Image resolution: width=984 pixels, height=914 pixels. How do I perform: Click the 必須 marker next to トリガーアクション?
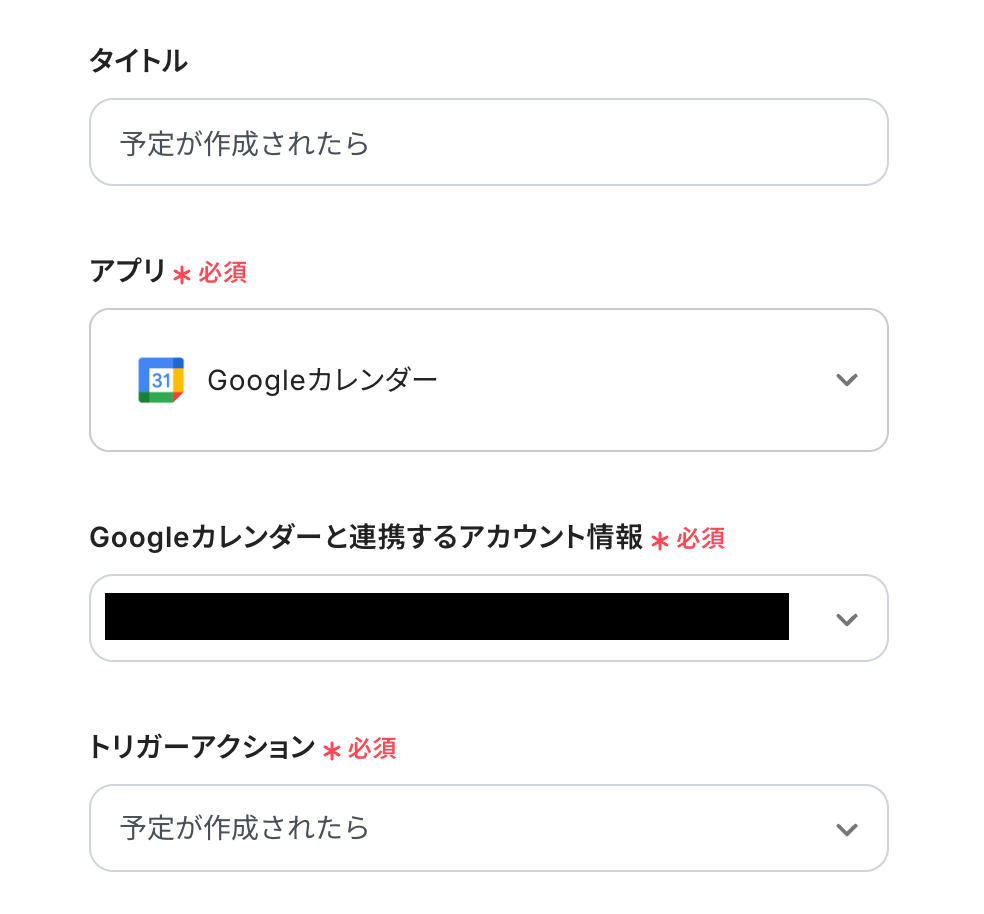[372, 749]
